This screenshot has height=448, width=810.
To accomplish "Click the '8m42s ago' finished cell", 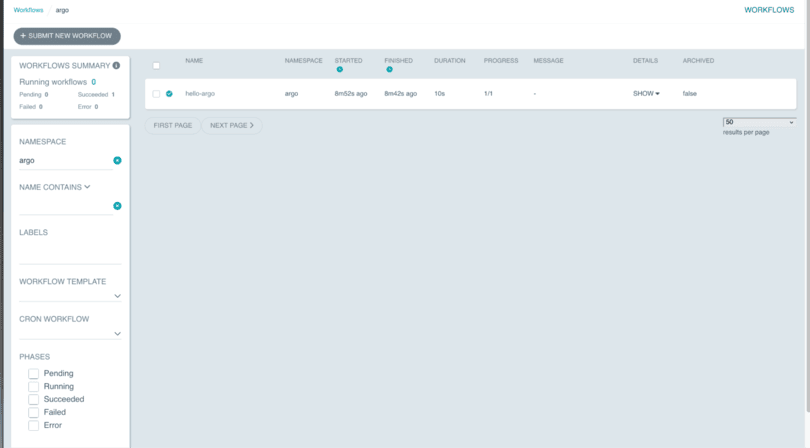I will click(x=400, y=94).
